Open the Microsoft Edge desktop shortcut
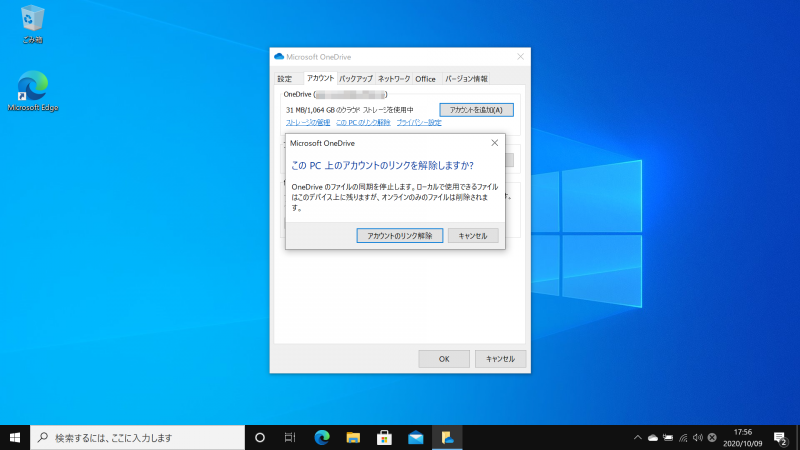Screen dimensions: 800x450 (33, 91)
